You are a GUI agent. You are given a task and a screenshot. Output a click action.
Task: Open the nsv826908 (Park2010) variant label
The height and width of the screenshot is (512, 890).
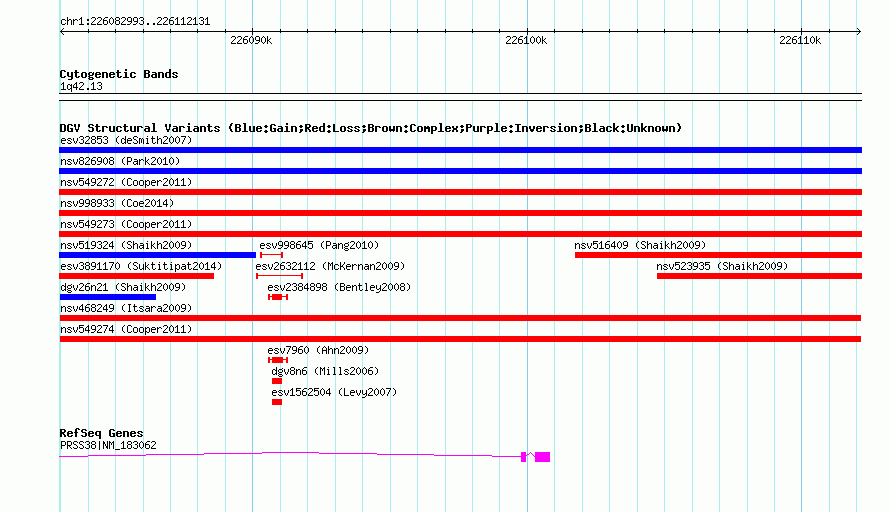tap(120, 161)
